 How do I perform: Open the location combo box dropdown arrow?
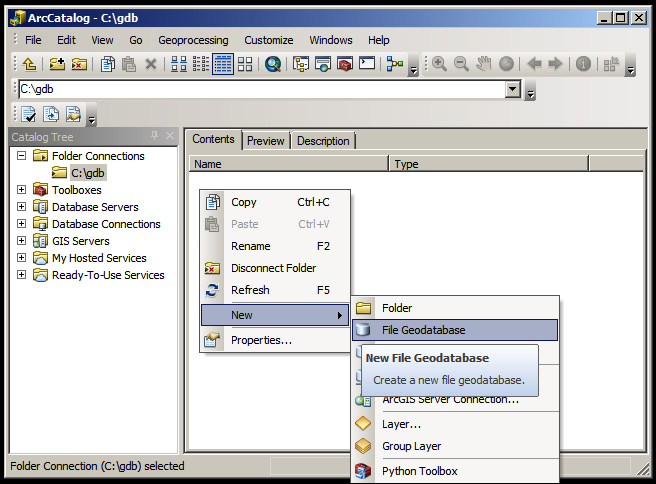(x=513, y=89)
